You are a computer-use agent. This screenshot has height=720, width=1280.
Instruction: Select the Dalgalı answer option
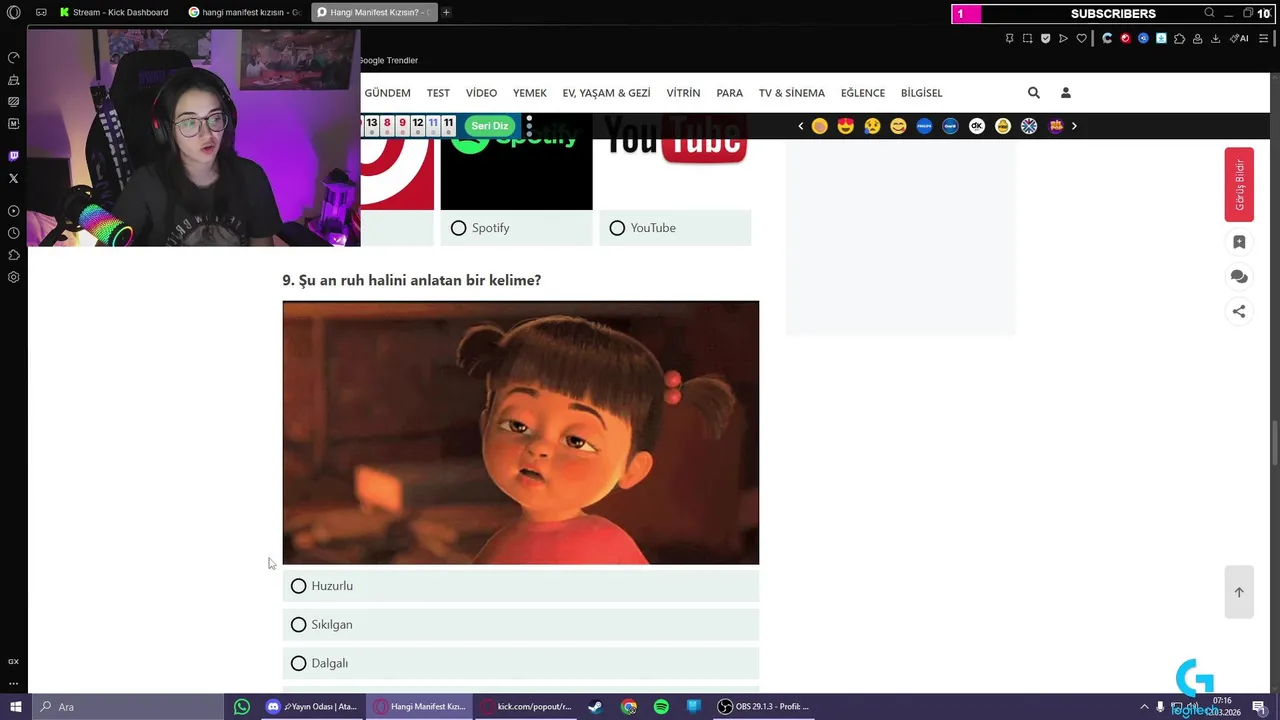[520, 663]
